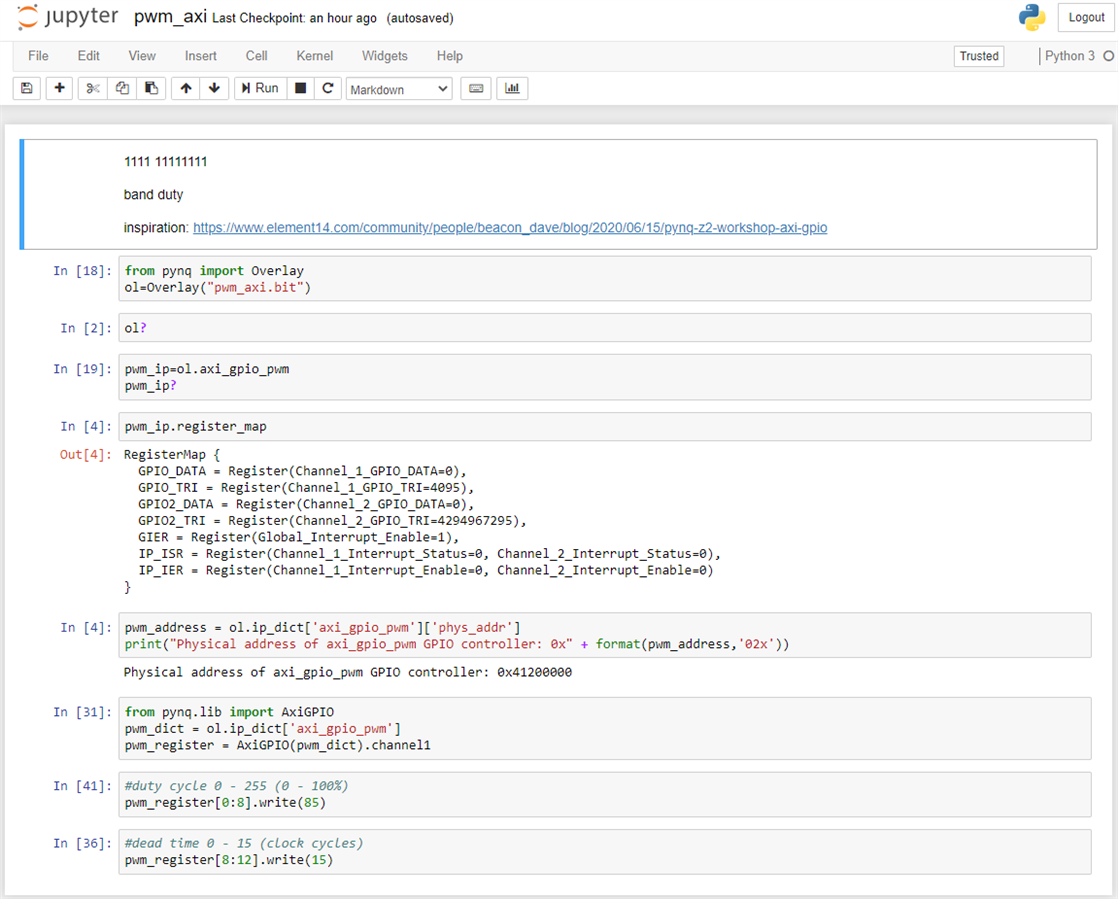Image resolution: width=1118 pixels, height=899 pixels.
Task: Insert cell below with plus icon
Action: [x=60, y=88]
